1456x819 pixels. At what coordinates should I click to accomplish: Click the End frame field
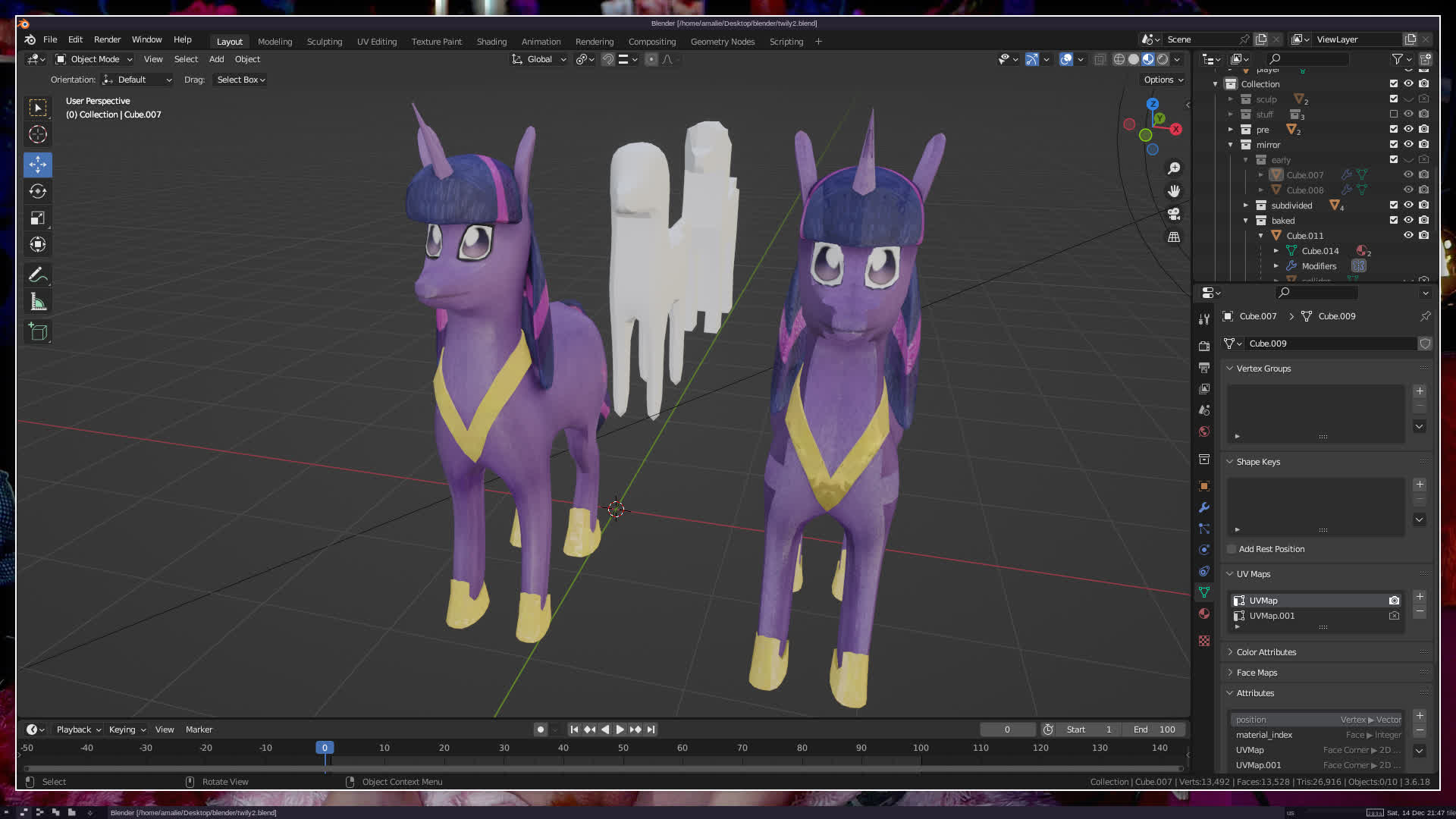pos(1154,730)
